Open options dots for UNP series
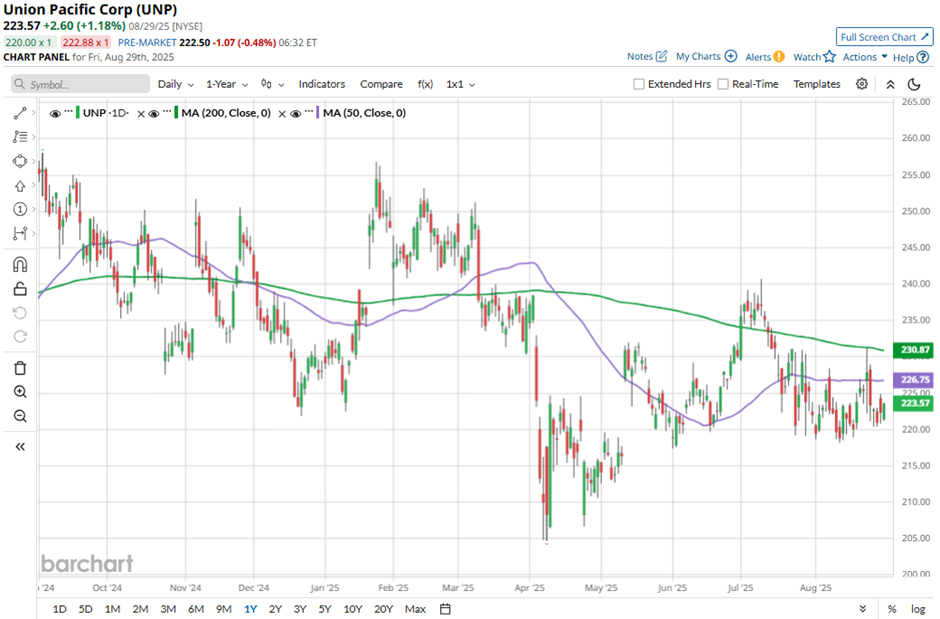Screen dimensions: 940x619 pos(68,113)
